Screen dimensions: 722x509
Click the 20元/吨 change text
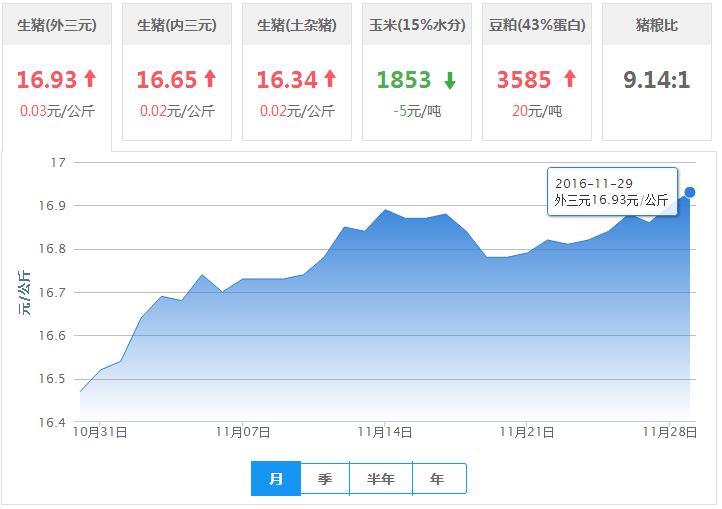(x=537, y=111)
